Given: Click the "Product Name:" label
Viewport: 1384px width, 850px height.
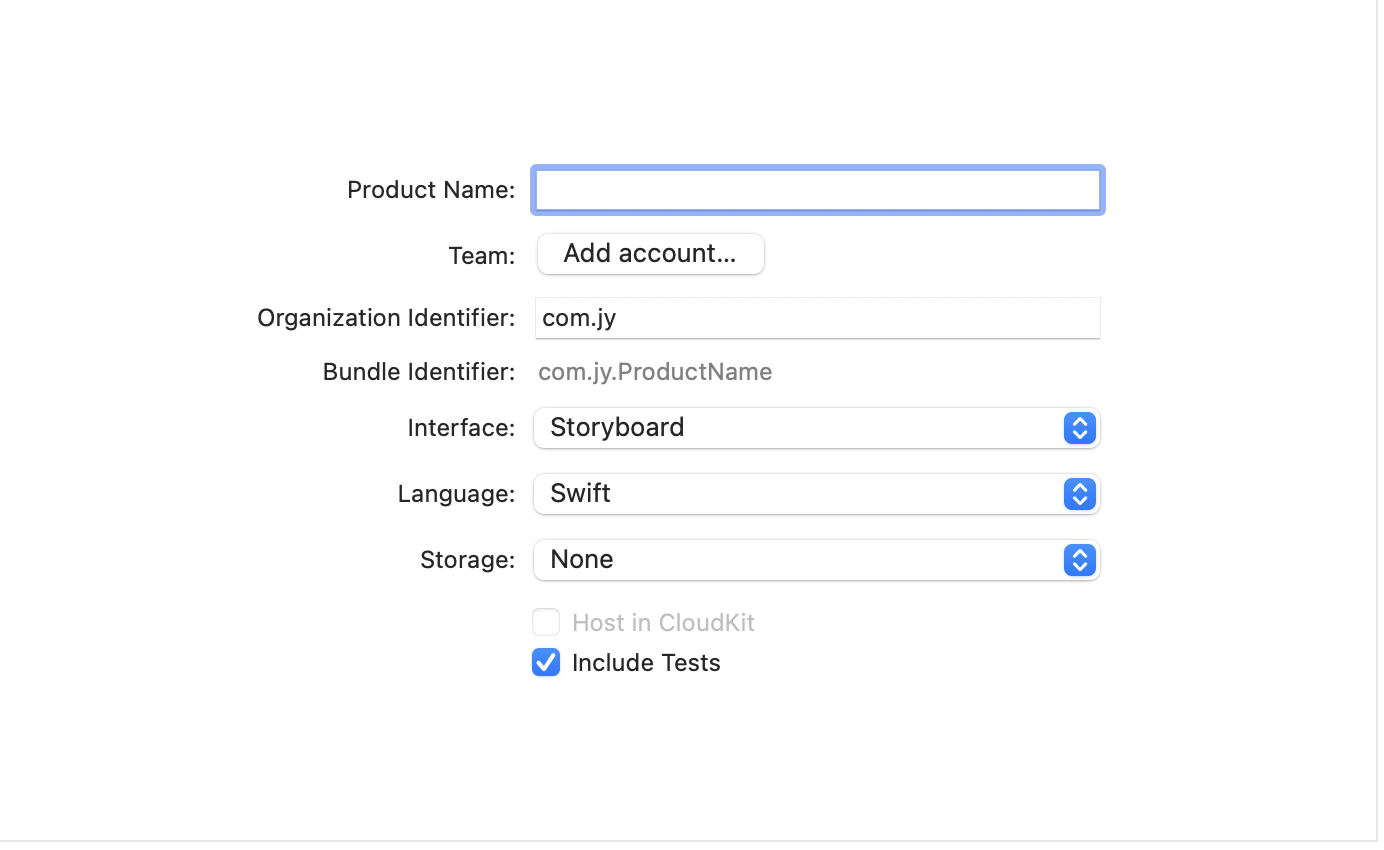Looking at the screenshot, I should pyautogui.click(x=431, y=190).
